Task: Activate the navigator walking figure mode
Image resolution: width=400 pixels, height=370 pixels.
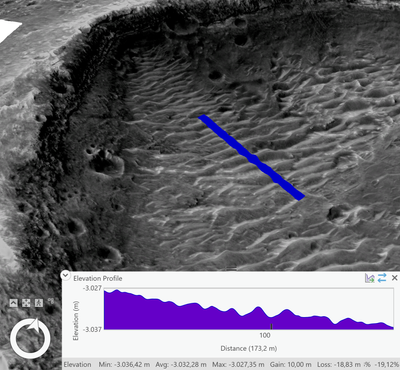Action: (39, 303)
